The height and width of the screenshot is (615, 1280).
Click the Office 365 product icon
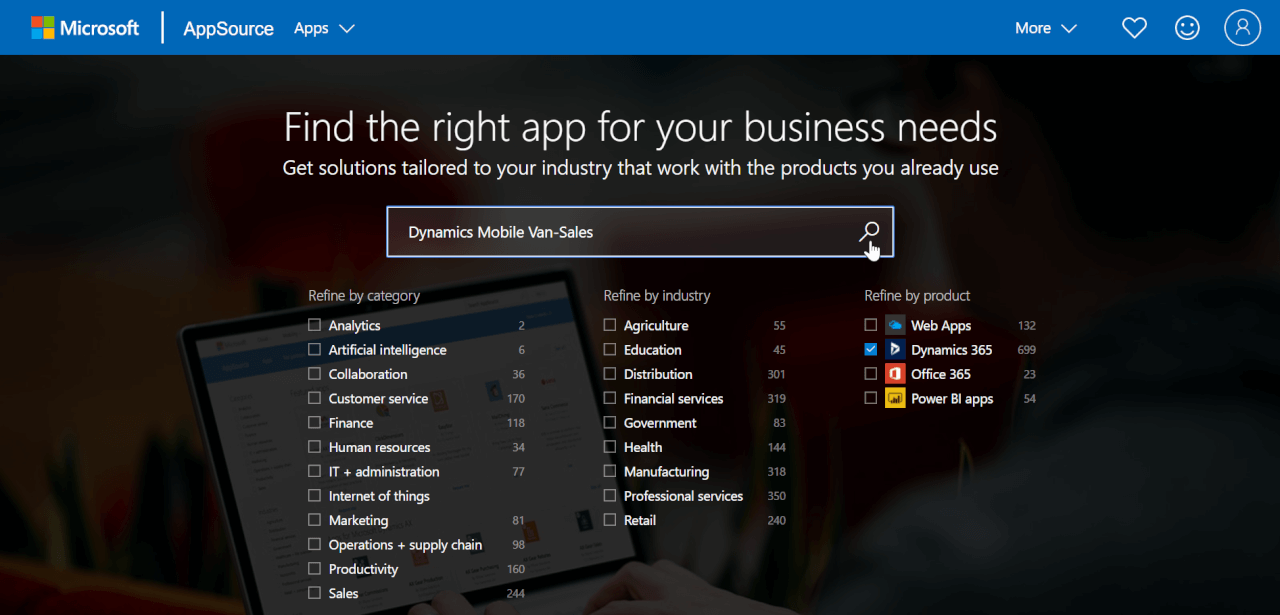(895, 374)
